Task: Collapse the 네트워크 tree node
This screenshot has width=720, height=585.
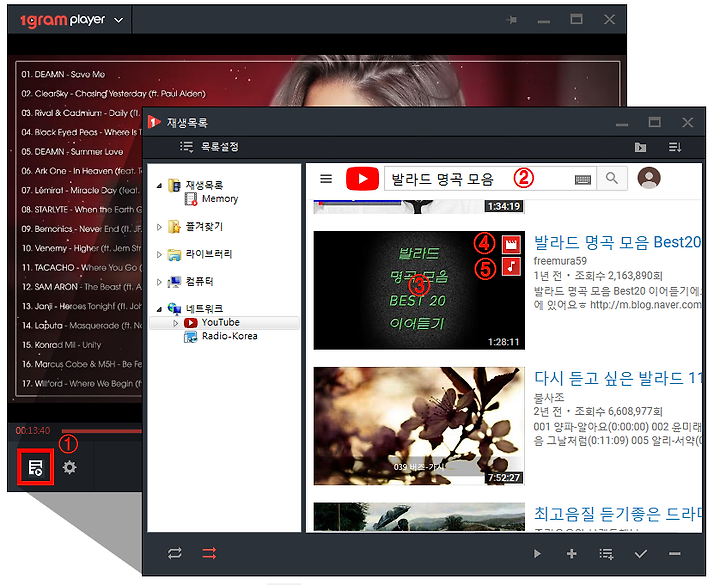Action: tap(159, 309)
